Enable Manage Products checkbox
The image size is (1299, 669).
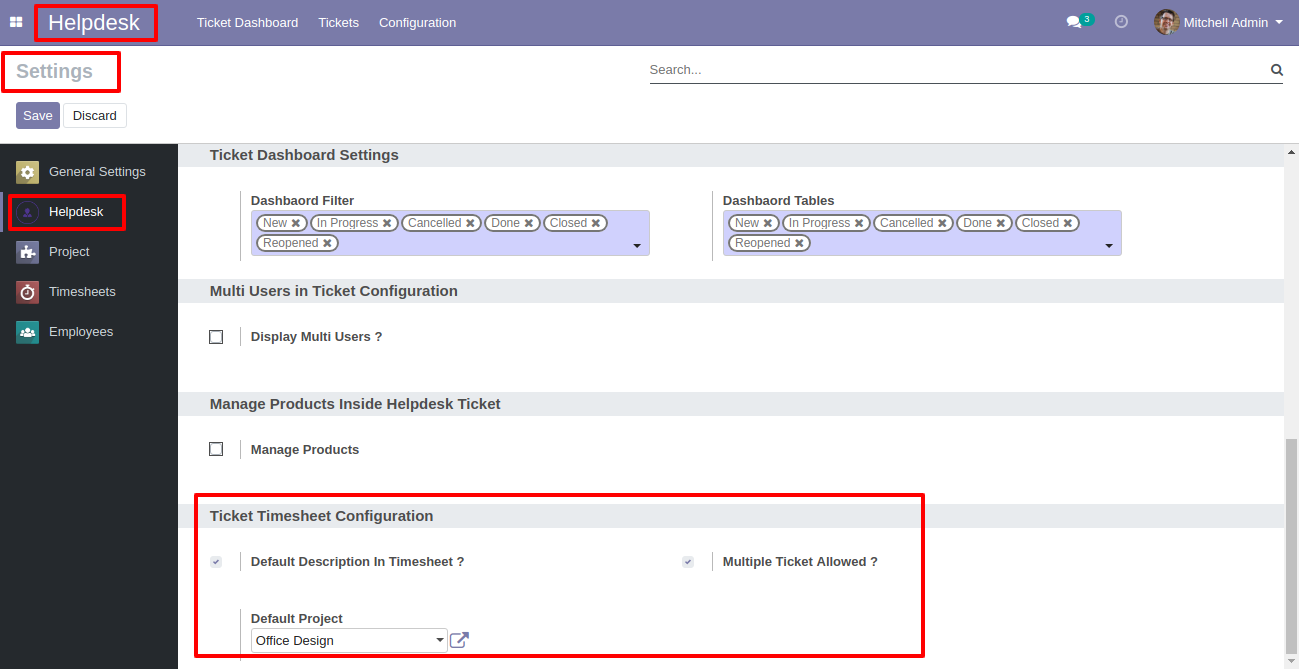point(216,450)
